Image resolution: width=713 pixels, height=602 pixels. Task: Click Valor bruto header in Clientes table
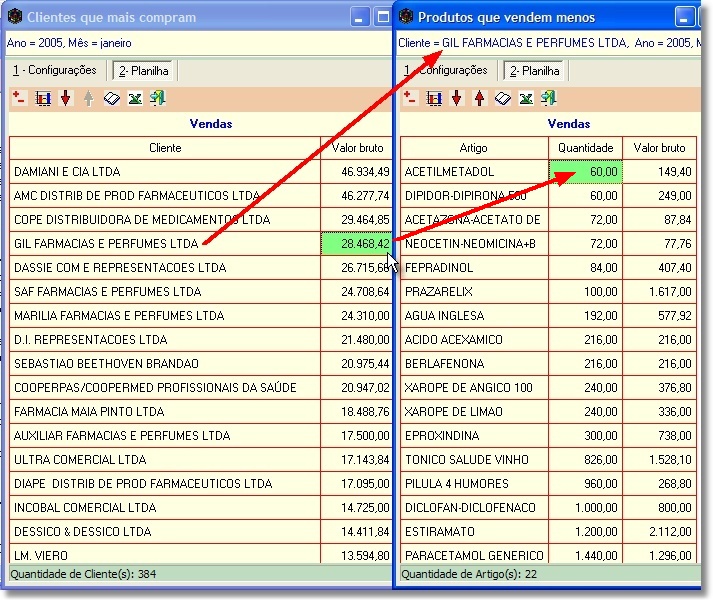(356, 148)
